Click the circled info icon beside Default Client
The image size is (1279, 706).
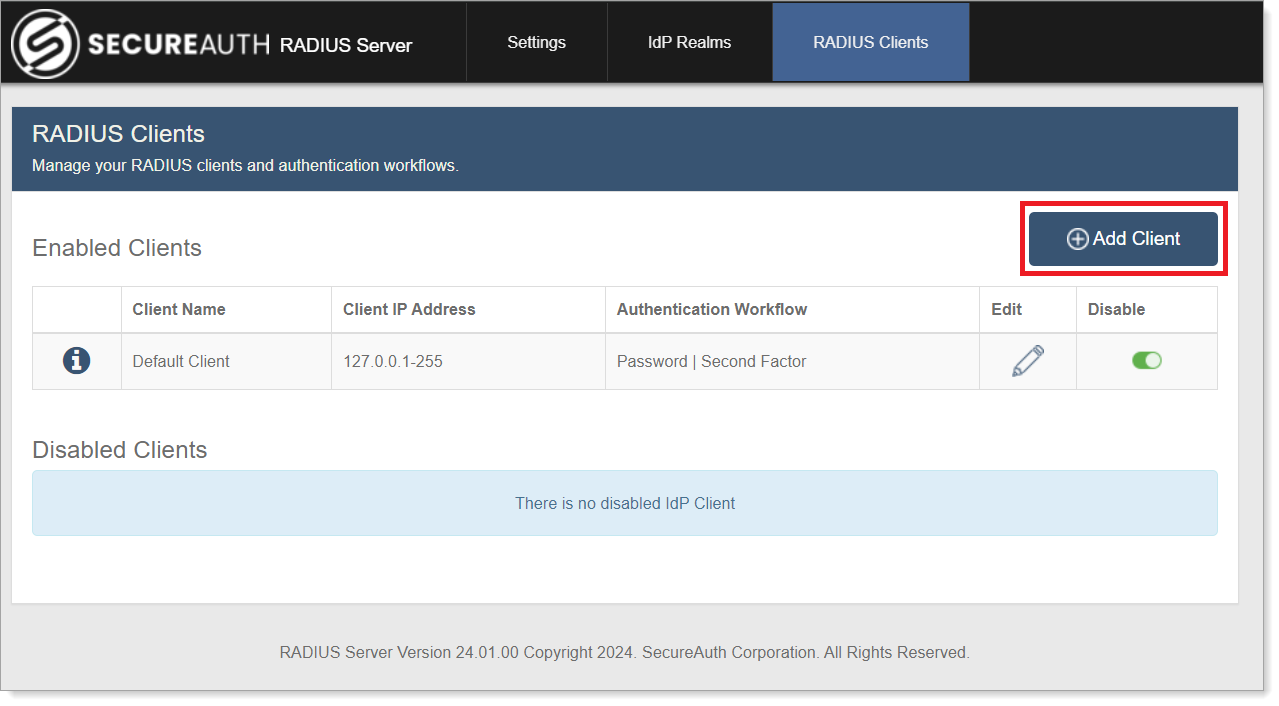point(76,360)
